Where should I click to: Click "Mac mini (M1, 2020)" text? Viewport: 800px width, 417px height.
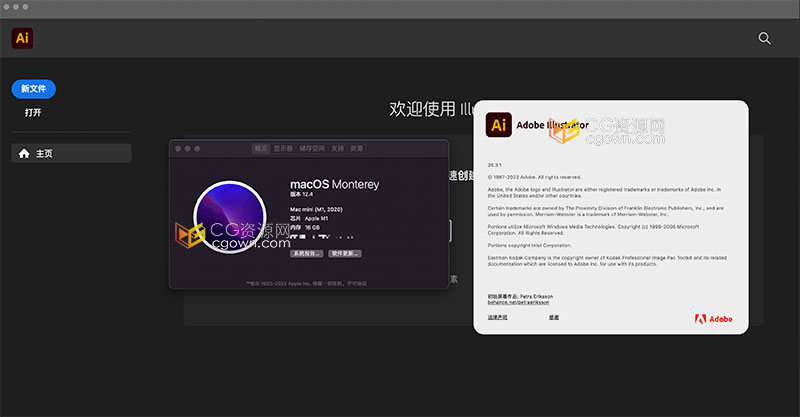tap(316, 209)
